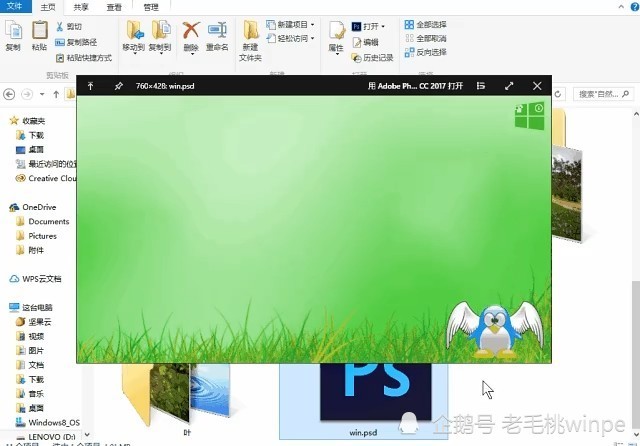640x446 pixels.
Task: Open 最近访问的位置 in sidebar
Action: [46, 164]
